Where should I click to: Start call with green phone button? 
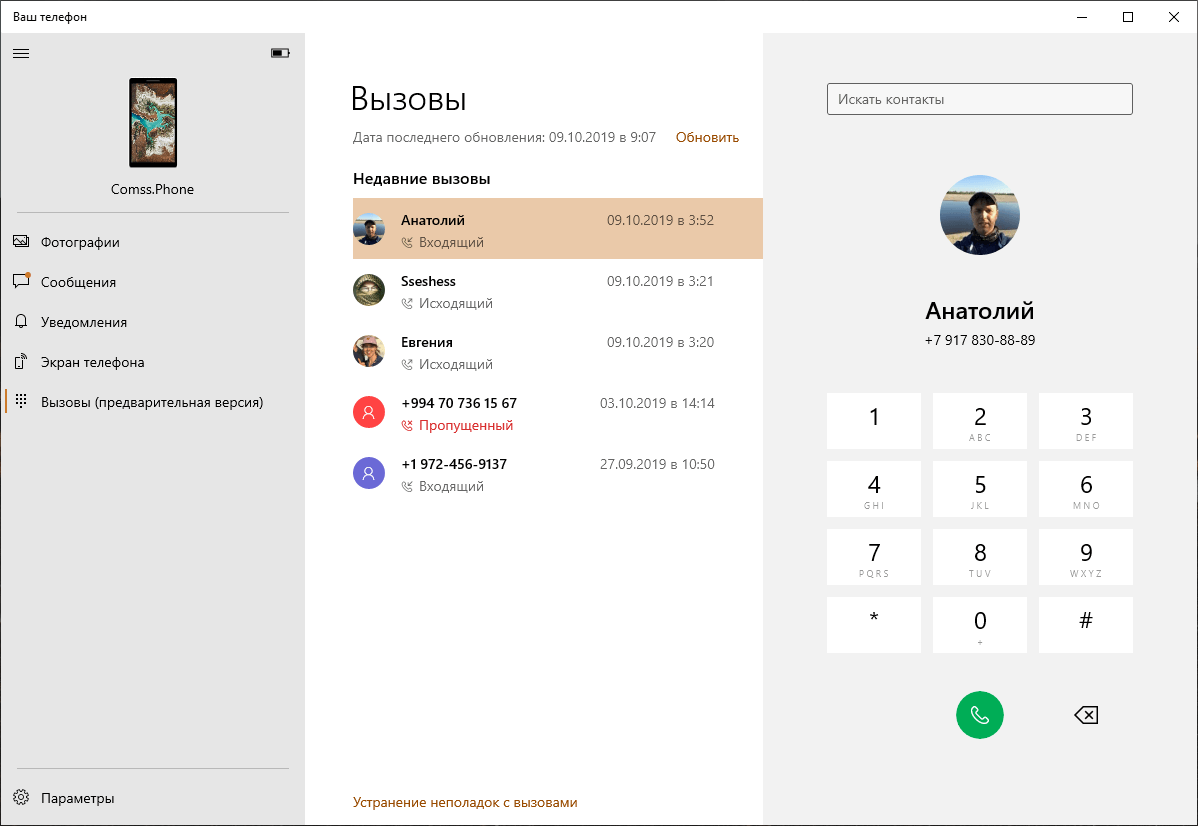point(979,715)
